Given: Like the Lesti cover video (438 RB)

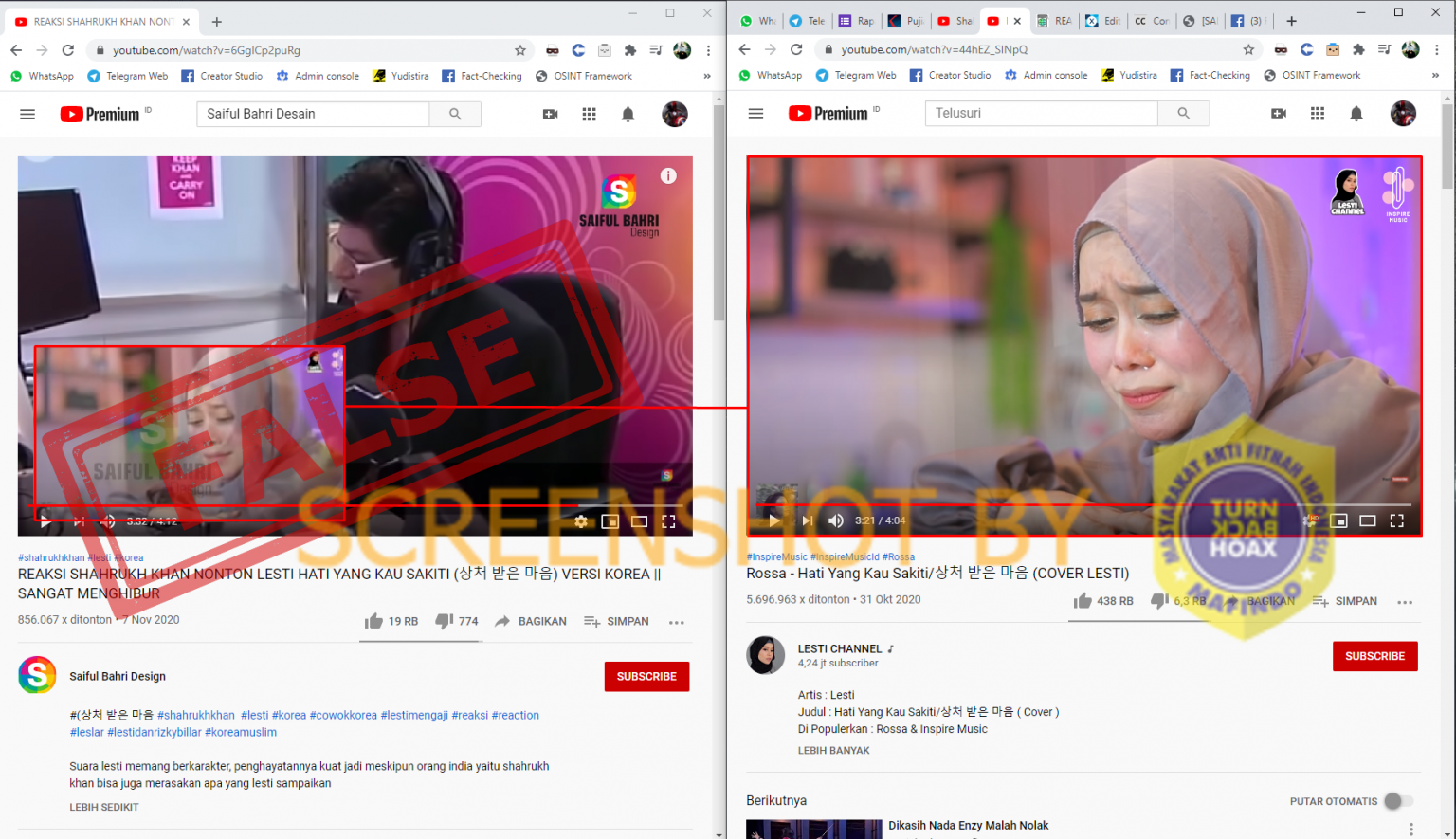Looking at the screenshot, I should (x=1102, y=601).
